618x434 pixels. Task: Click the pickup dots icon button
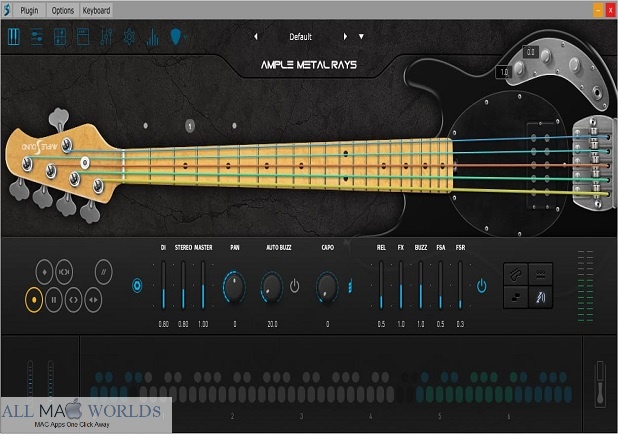pyautogui.click(x=540, y=274)
